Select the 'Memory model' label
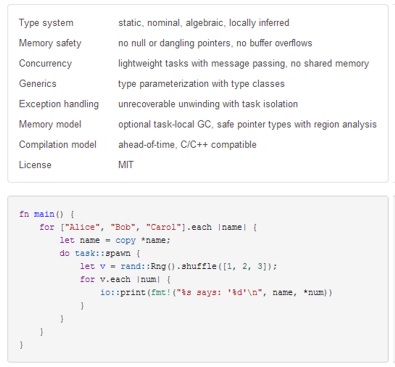This screenshot has width=395, height=367. tap(50, 124)
